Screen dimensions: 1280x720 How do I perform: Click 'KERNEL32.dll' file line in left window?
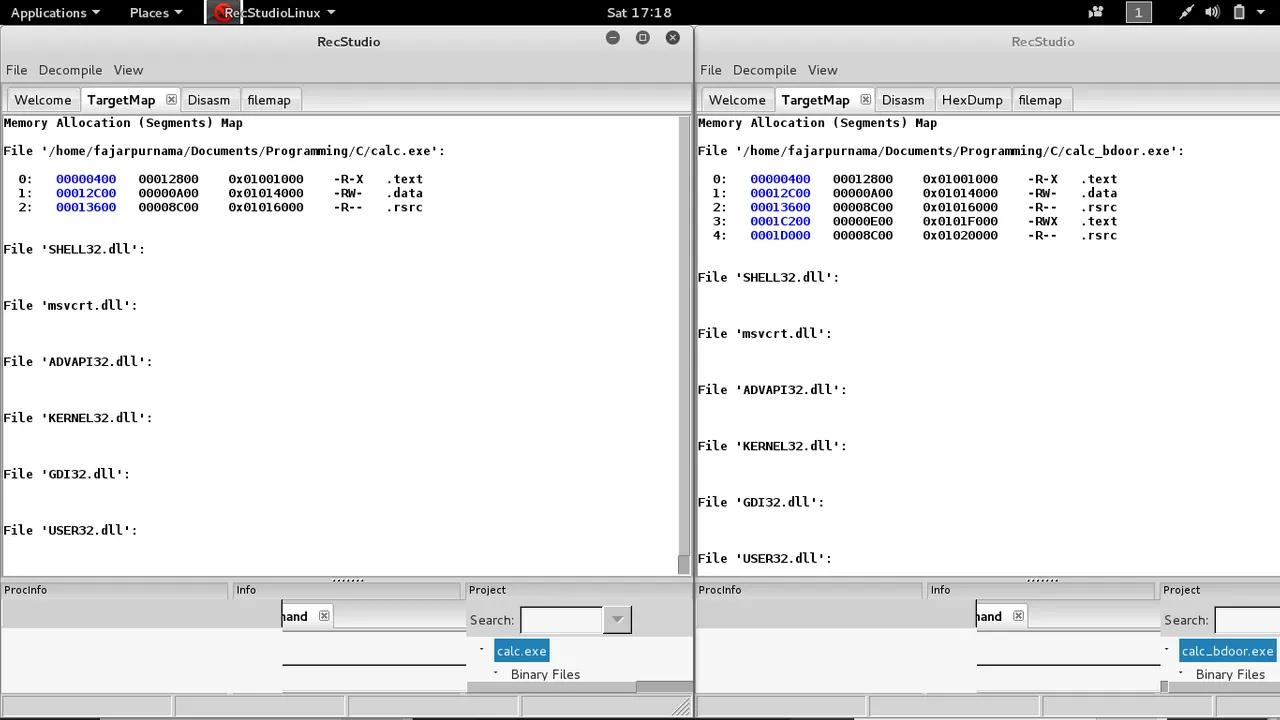pos(78,417)
